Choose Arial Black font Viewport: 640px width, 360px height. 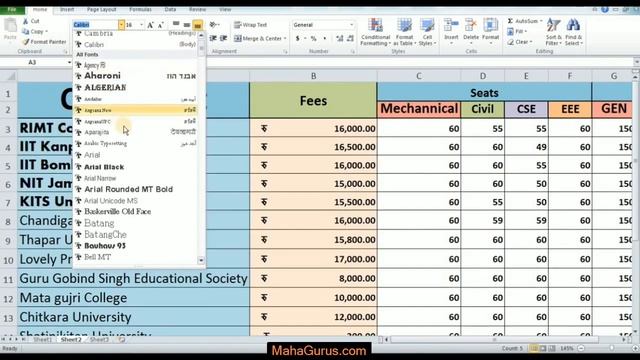click(136, 167)
